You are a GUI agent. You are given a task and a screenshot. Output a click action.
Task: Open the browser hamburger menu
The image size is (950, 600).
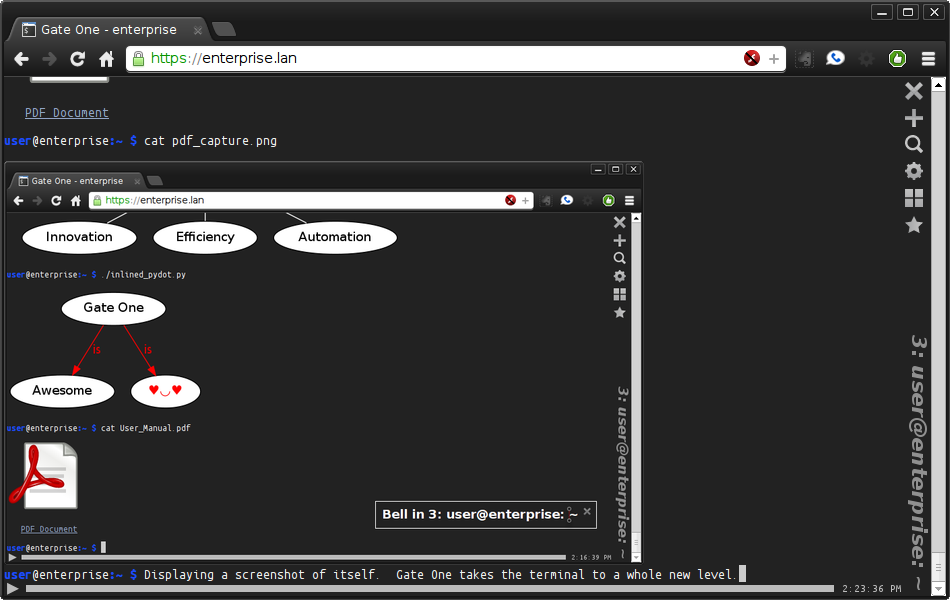pos(928,59)
